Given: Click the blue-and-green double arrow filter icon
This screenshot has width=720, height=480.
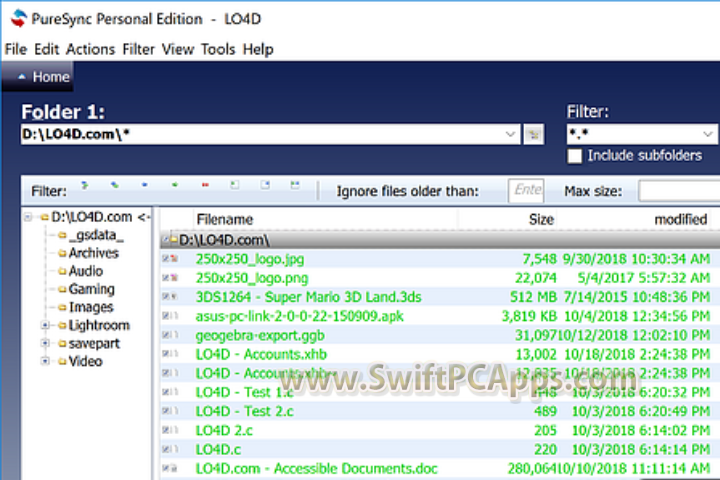Looking at the screenshot, I should [115, 185].
